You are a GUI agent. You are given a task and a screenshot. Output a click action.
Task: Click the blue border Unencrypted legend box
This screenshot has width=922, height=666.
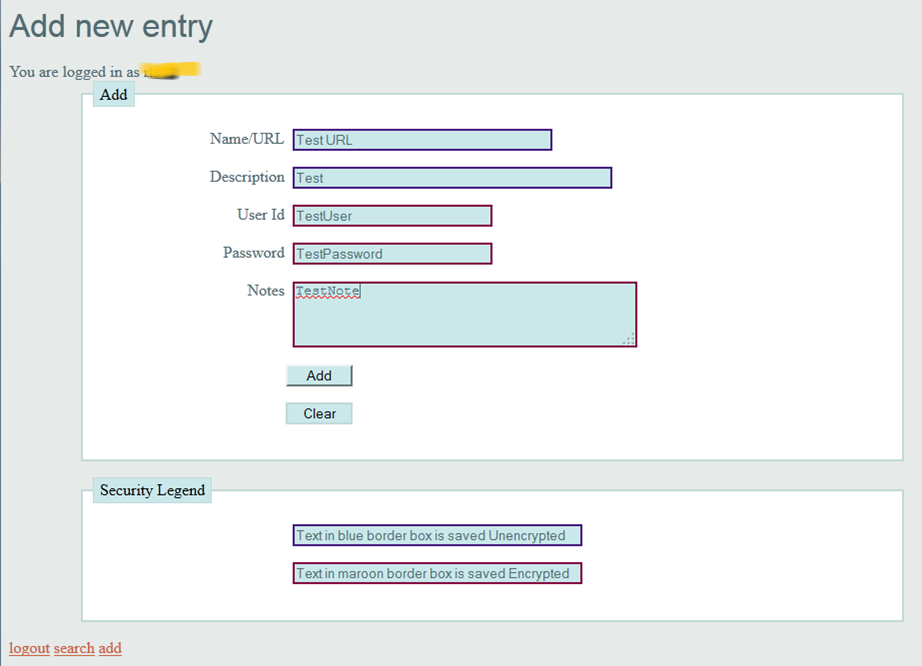[x=437, y=536]
